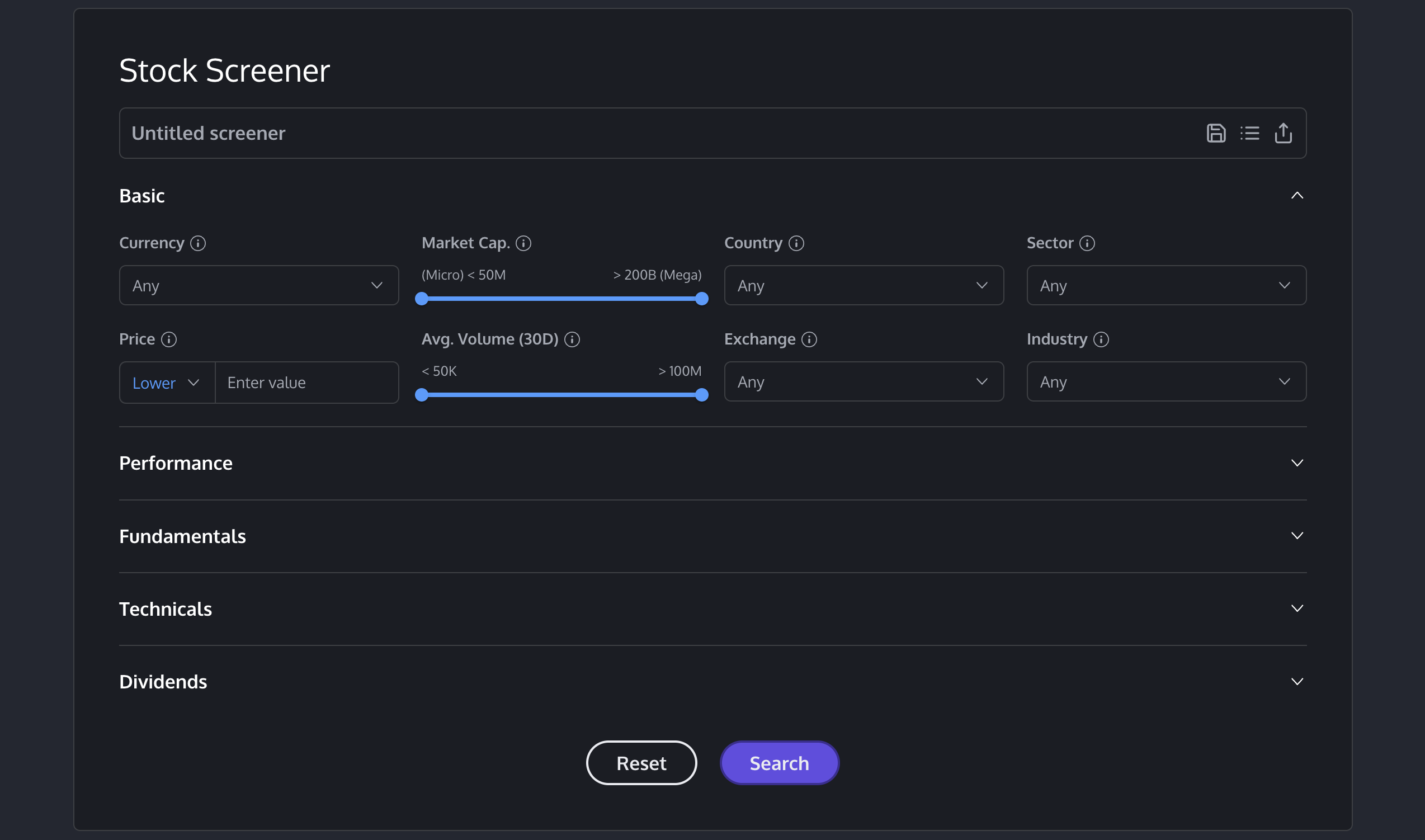1425x840 pixels.
Task: Click the save screener icon
Action: click(1216, 133)
